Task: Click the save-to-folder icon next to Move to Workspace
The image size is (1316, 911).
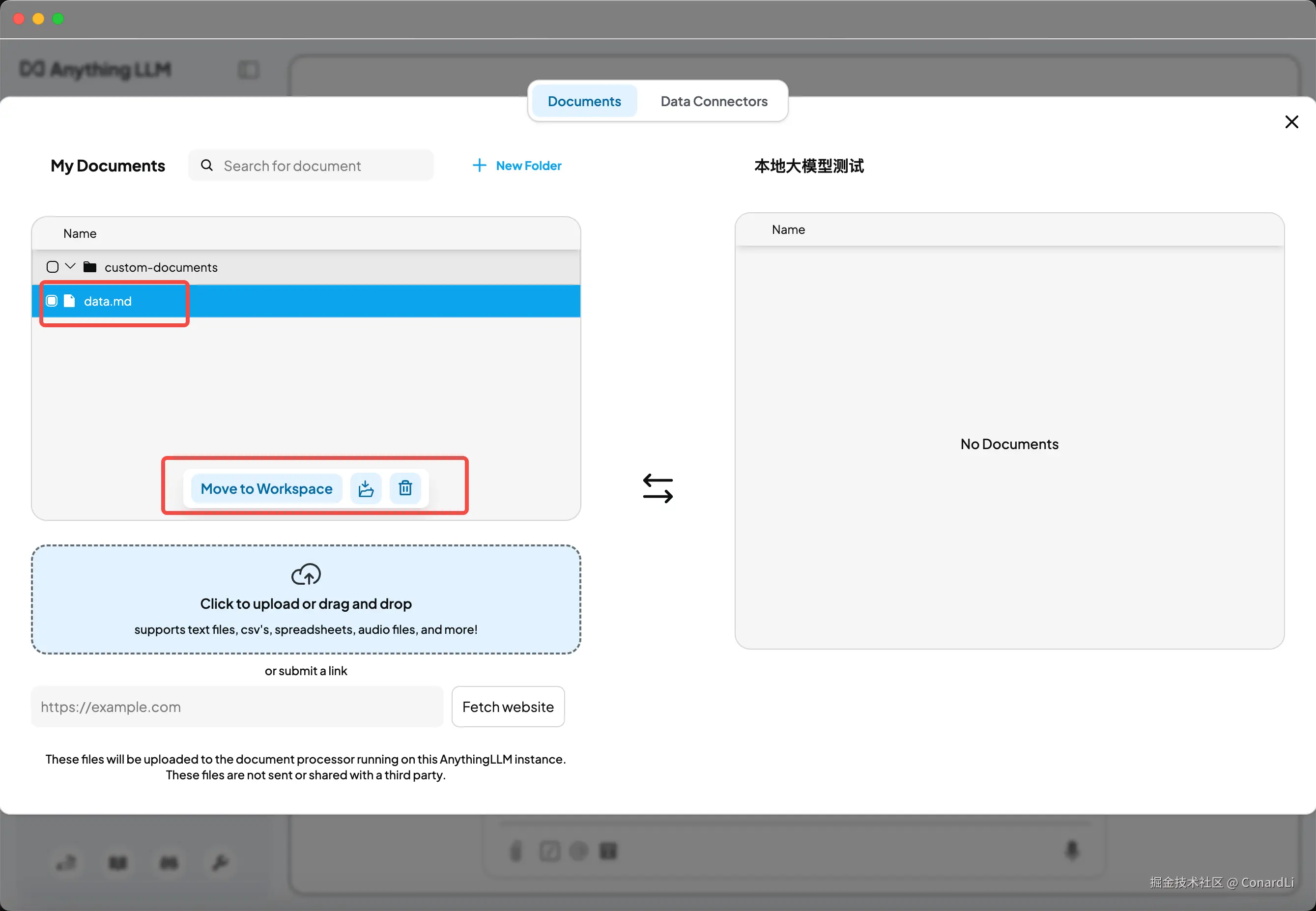Action: [x=366, y=488]
